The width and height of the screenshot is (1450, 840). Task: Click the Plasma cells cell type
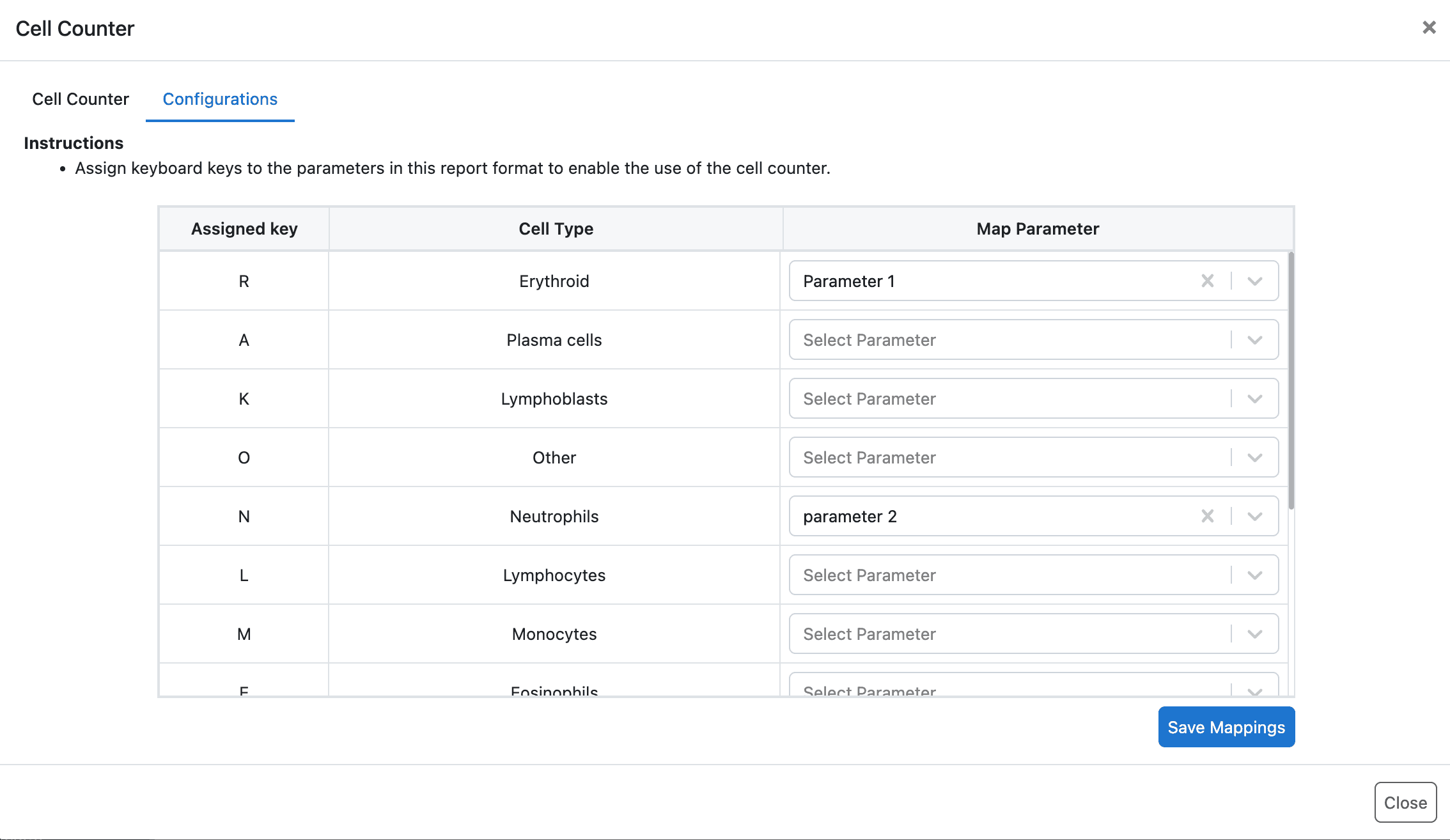tap(554, 340)
